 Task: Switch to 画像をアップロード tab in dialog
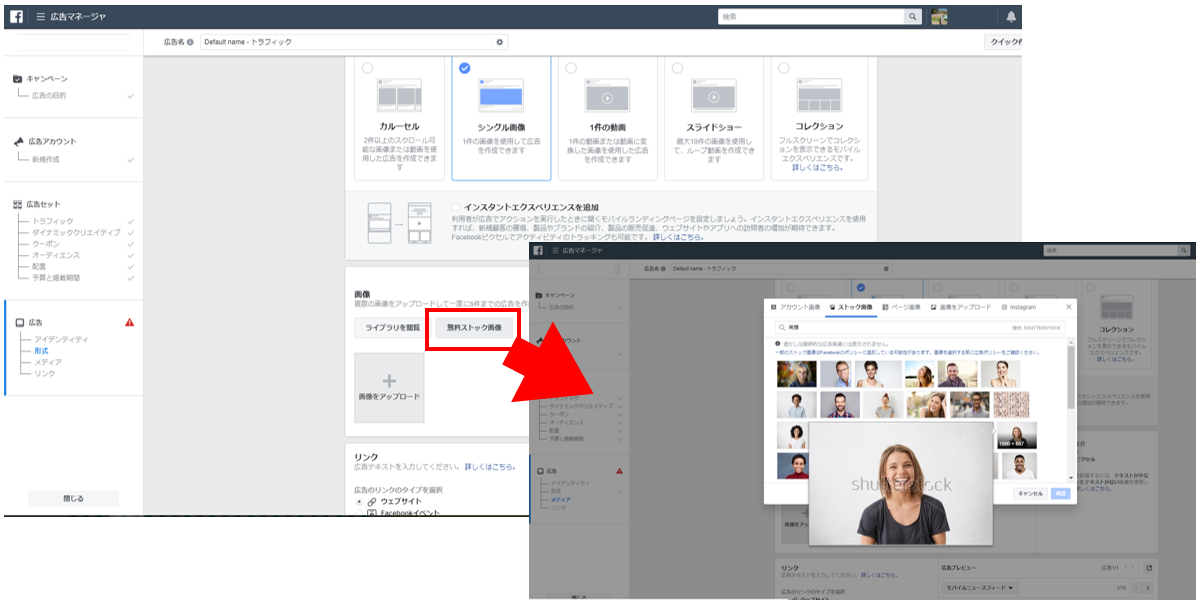(961, 307)
